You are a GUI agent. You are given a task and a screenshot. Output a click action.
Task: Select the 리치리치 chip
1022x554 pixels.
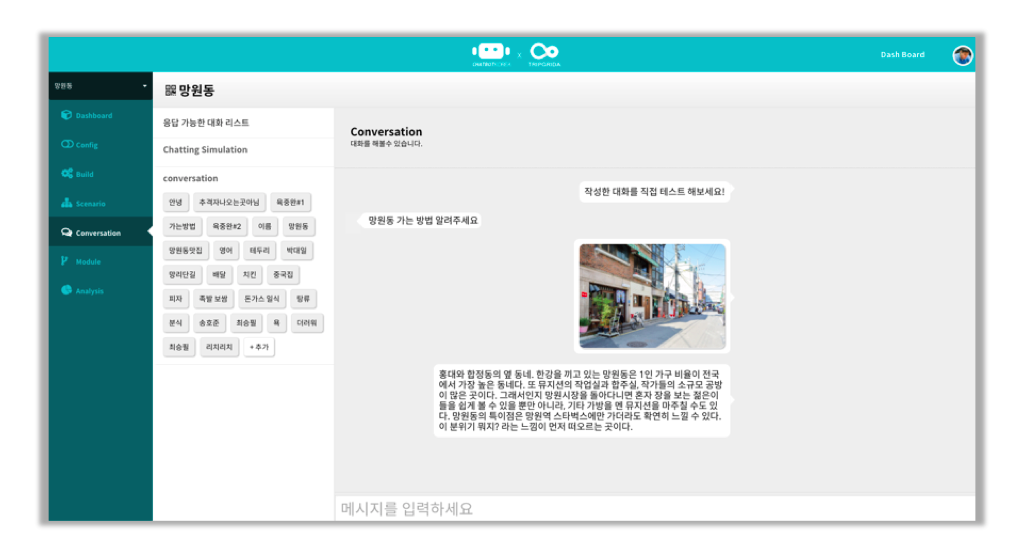point(219,347)
